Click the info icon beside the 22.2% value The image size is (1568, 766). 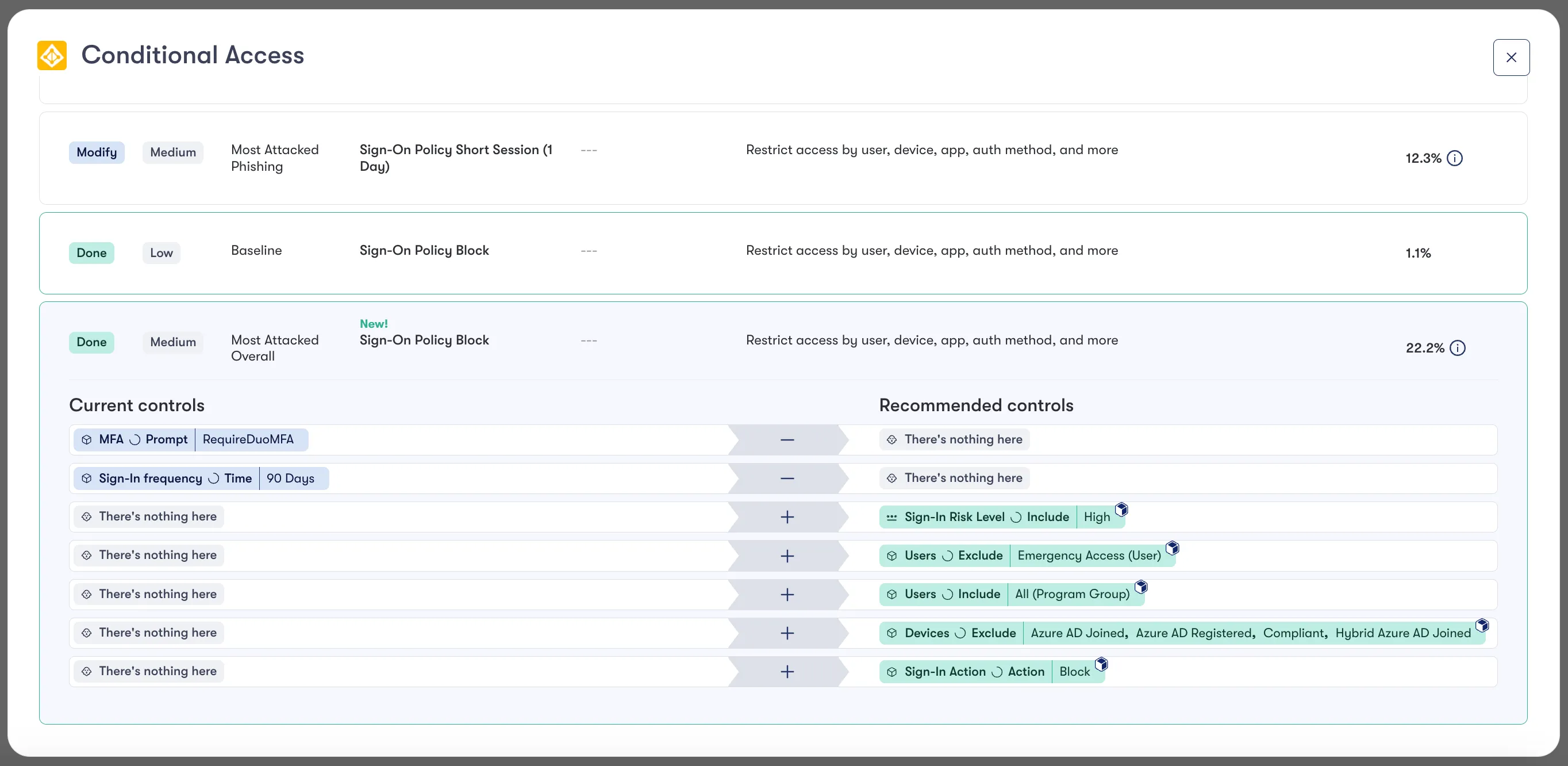pyautogui.click(x=1458, y=348)
